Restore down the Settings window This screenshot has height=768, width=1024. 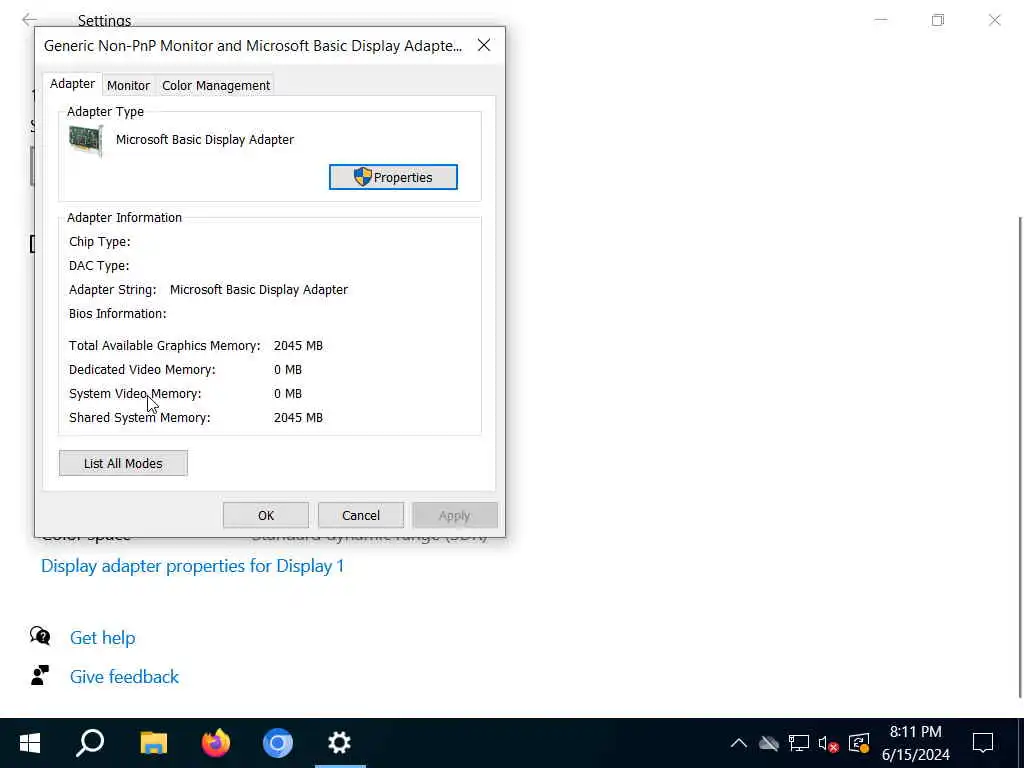click(x=938, y=20)
